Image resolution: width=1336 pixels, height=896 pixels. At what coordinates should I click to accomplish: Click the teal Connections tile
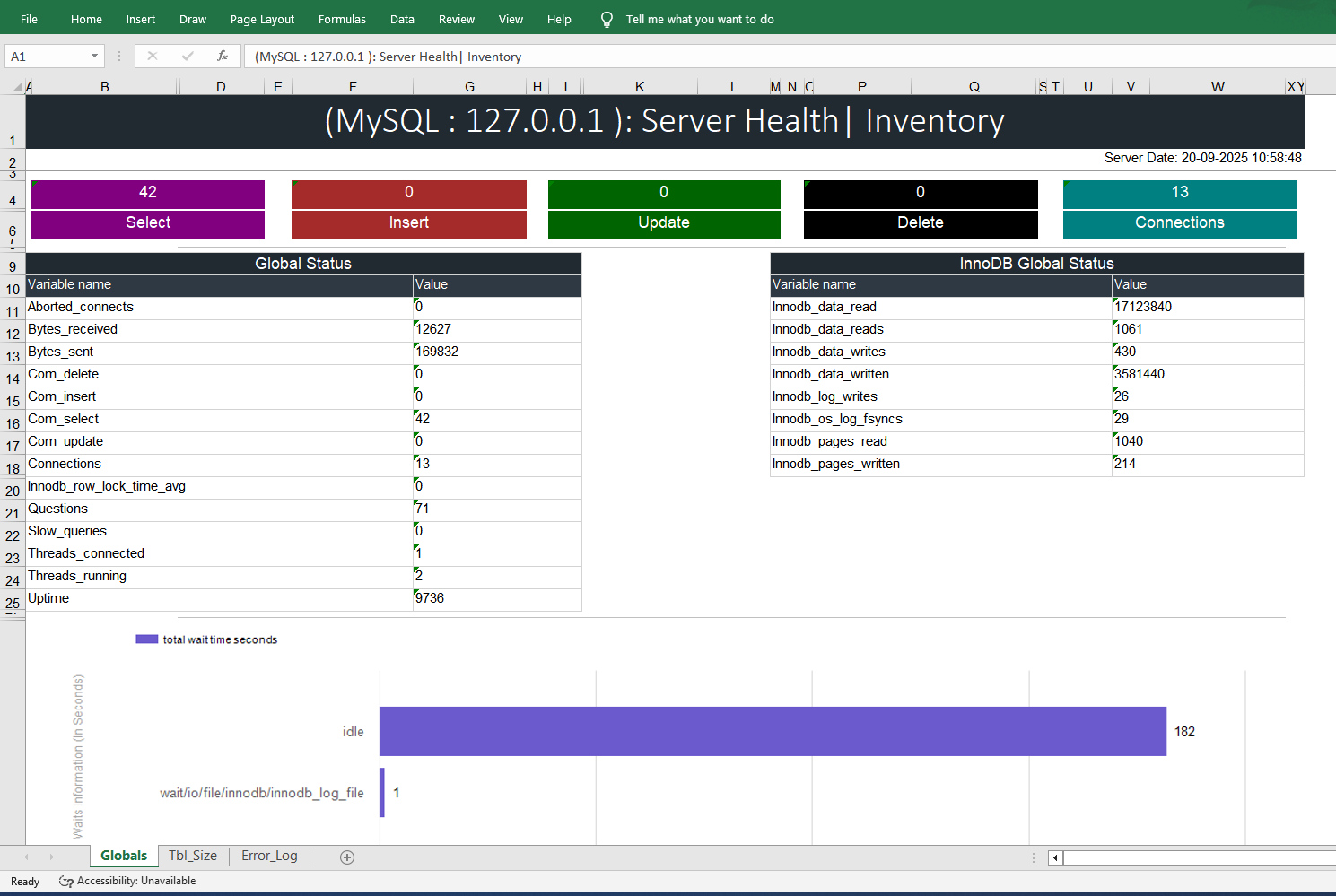point(1179,222)
